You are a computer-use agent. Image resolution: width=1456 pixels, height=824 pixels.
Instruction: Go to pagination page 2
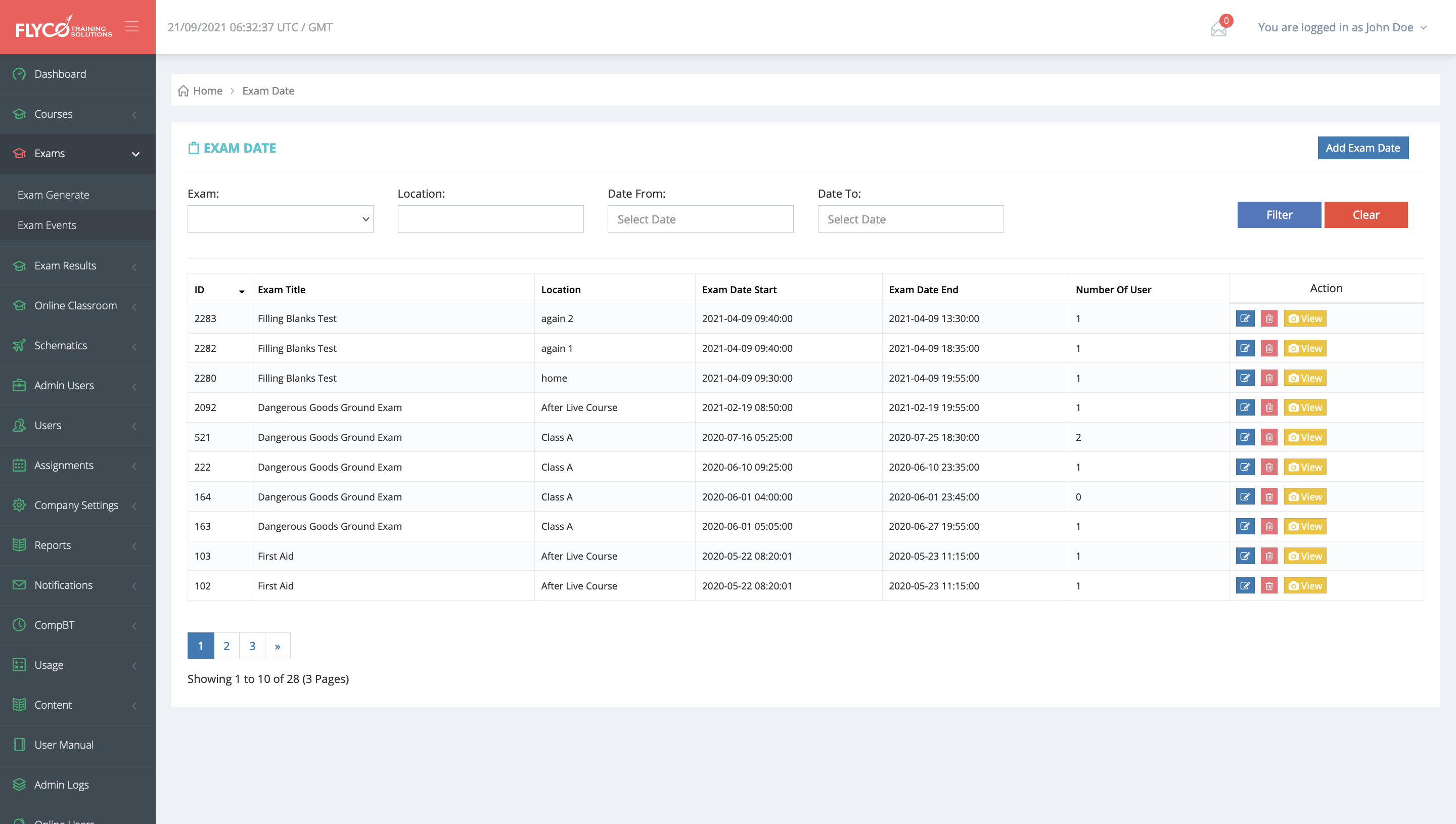tap(226, 646)
